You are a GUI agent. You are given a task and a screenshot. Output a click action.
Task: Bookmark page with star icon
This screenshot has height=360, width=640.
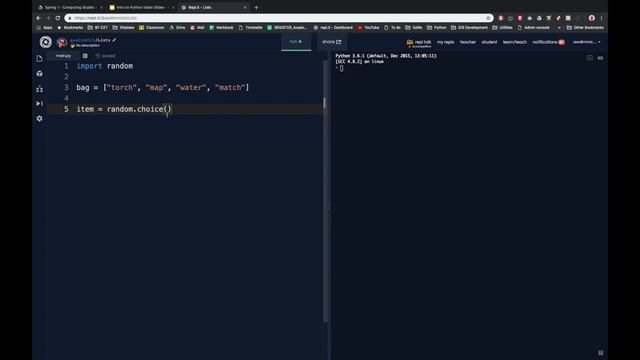tap(488, 18)
